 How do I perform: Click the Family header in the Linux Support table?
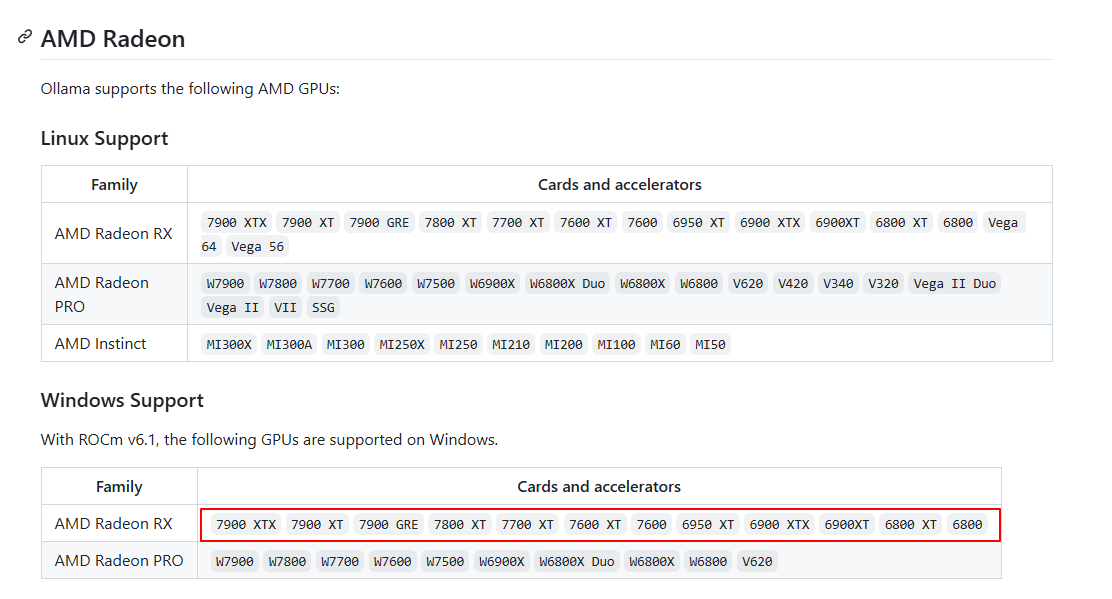(114, 185)
